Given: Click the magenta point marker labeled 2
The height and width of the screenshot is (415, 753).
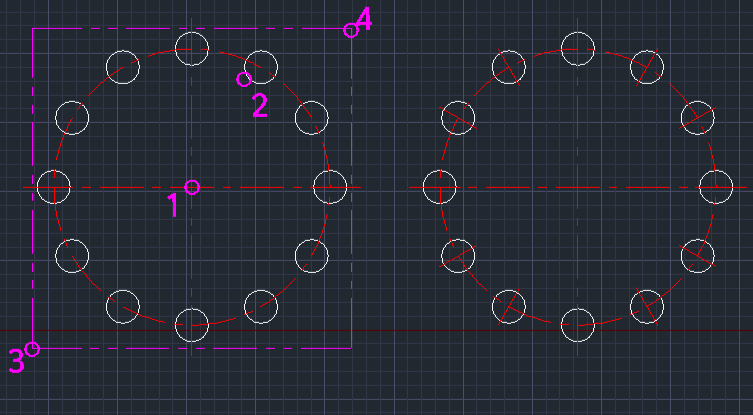Looking at the screenshot, I should point(242,79).
